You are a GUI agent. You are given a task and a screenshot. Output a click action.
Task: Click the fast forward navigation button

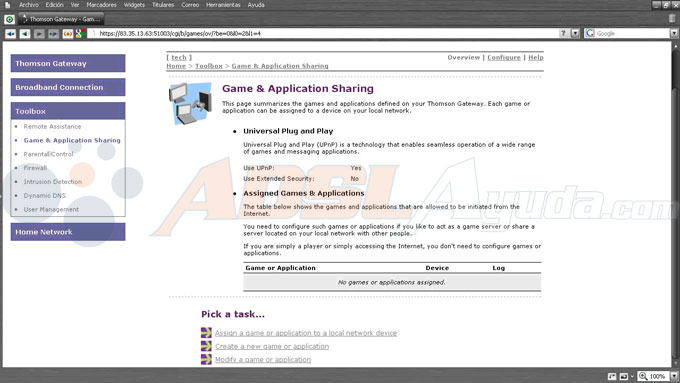[x=53, y=33]
